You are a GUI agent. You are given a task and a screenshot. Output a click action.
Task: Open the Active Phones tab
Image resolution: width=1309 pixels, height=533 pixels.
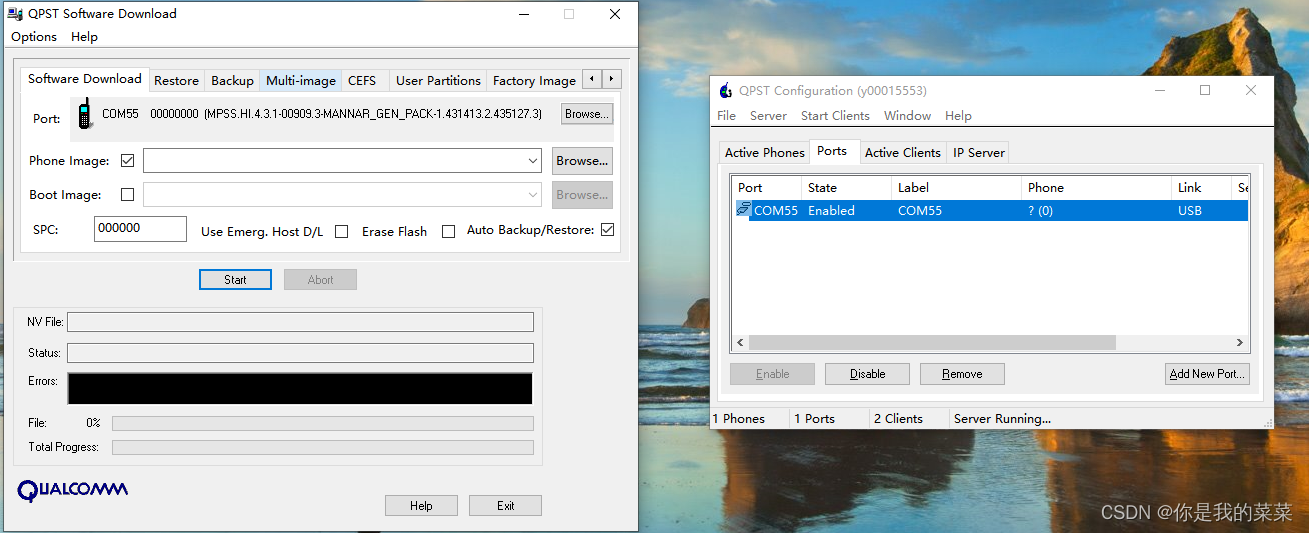[764, 153]
